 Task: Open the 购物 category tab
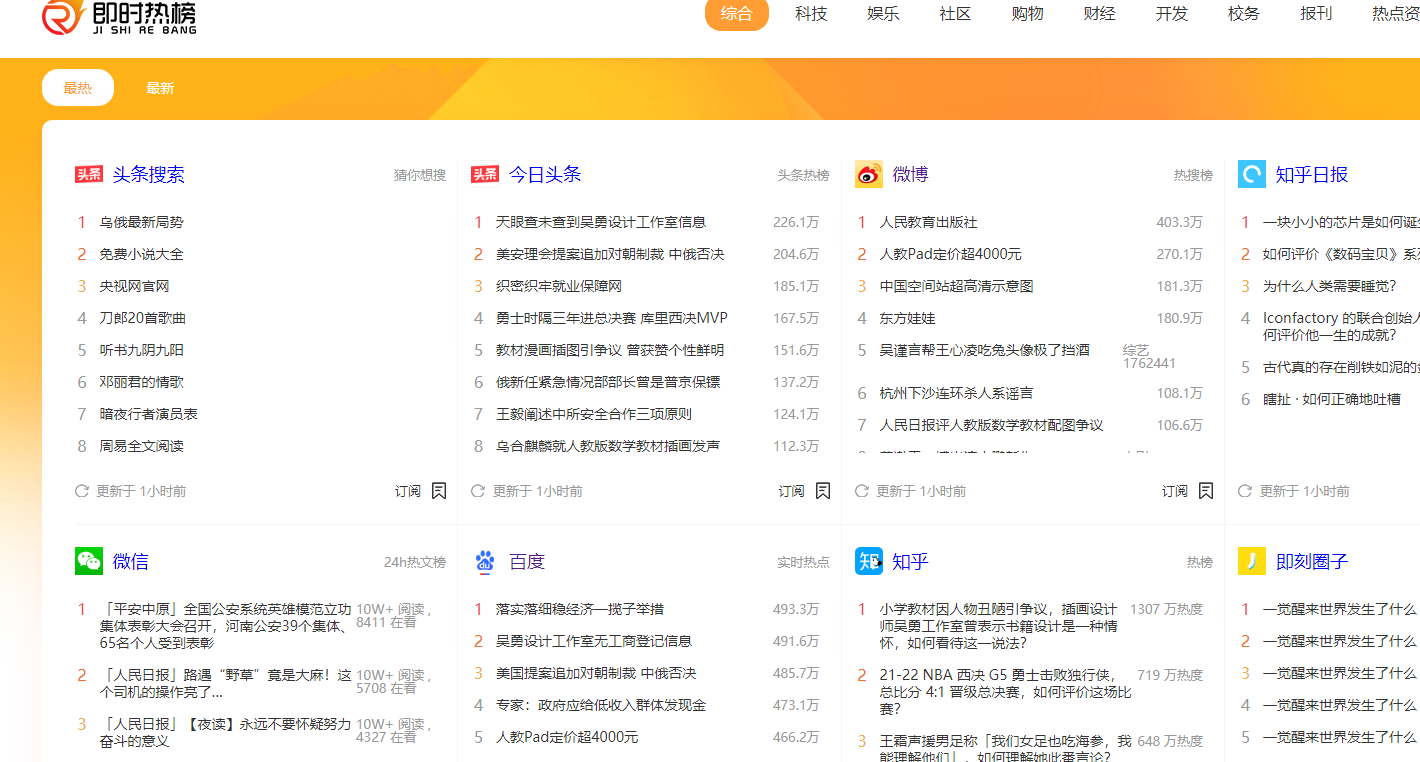tap(1027, 13)
